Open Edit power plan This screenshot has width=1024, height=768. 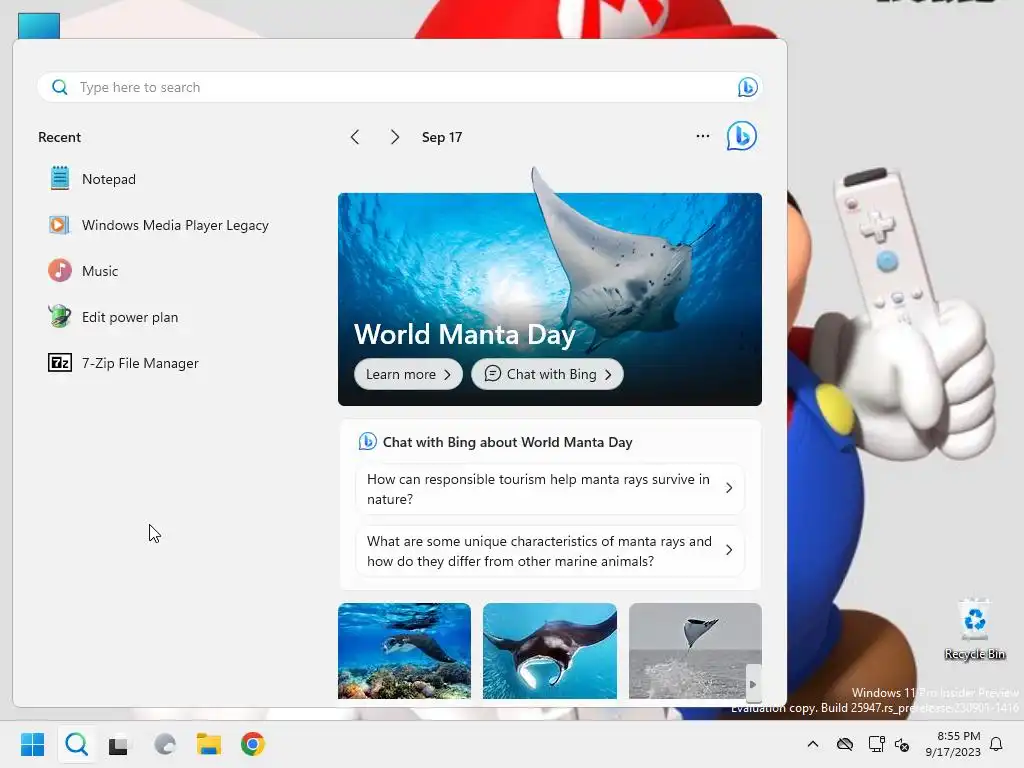(x=113, y=317)
